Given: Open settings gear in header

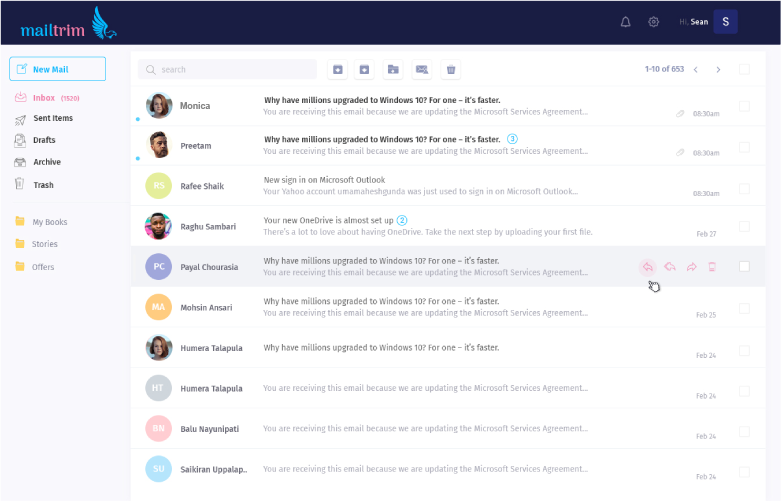Looking at the screenshot, I should point(653,22).
